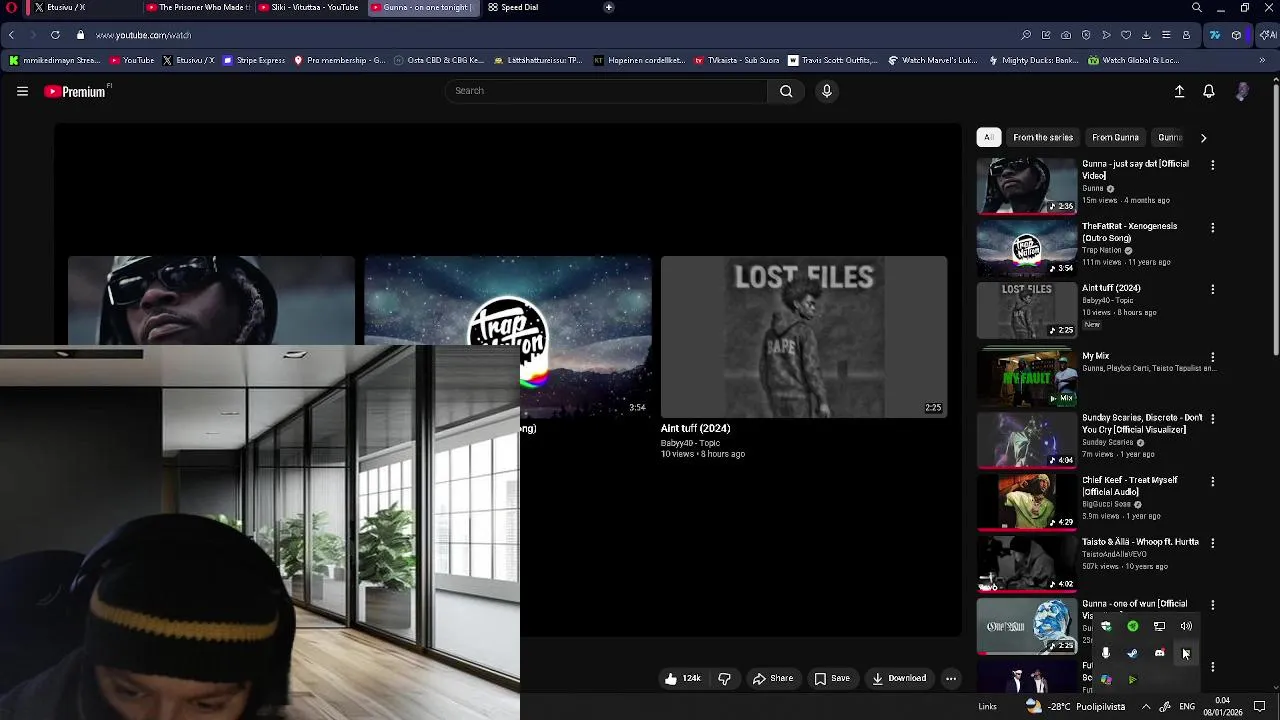Switch to Speed Dial tab
Image resolution: width=1280 pixels, height=720 pixels.
click(535, 7)
